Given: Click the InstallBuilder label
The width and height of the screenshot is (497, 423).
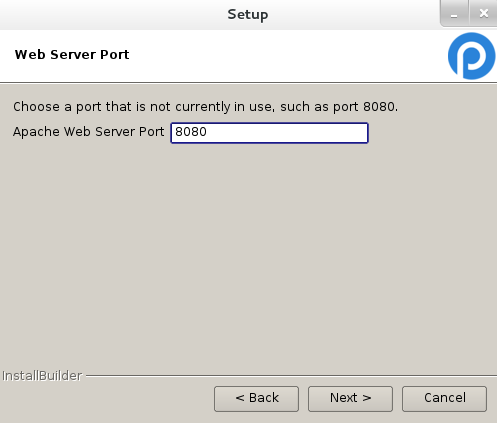Looking at the screenshot, I should click(42, 376).
